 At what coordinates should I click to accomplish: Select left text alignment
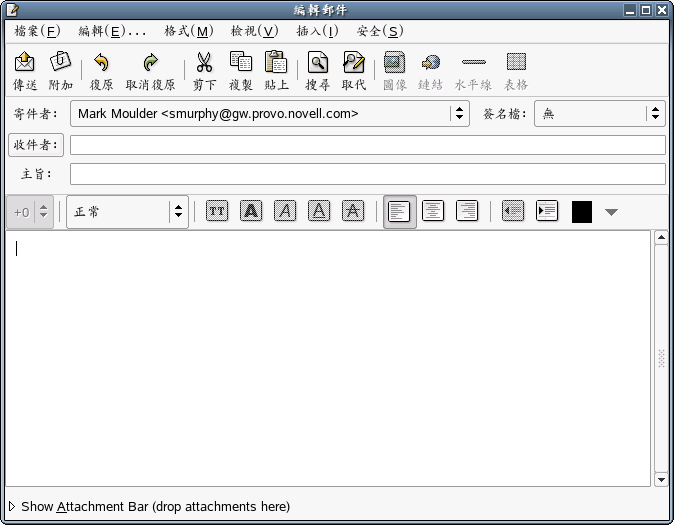399,212
